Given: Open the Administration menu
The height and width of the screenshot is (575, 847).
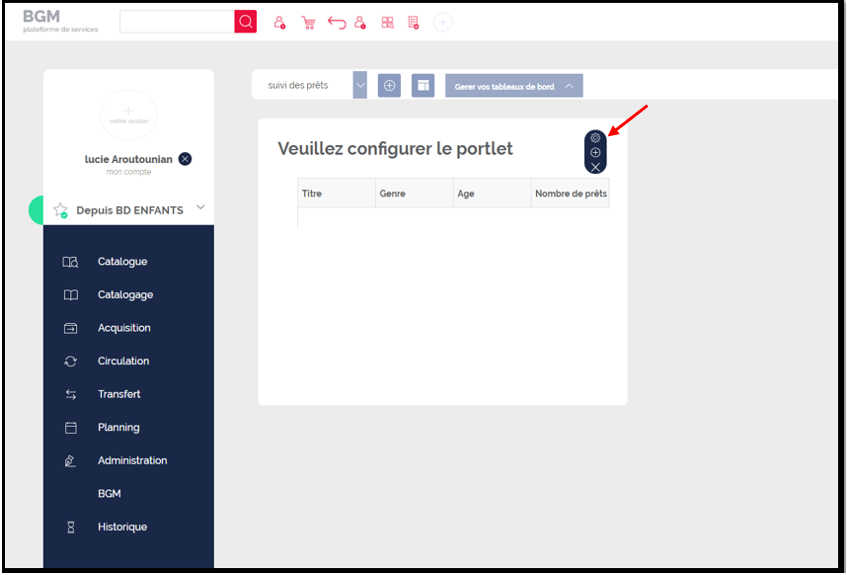Looking at the screenshot, I should [x=132, y=460].
